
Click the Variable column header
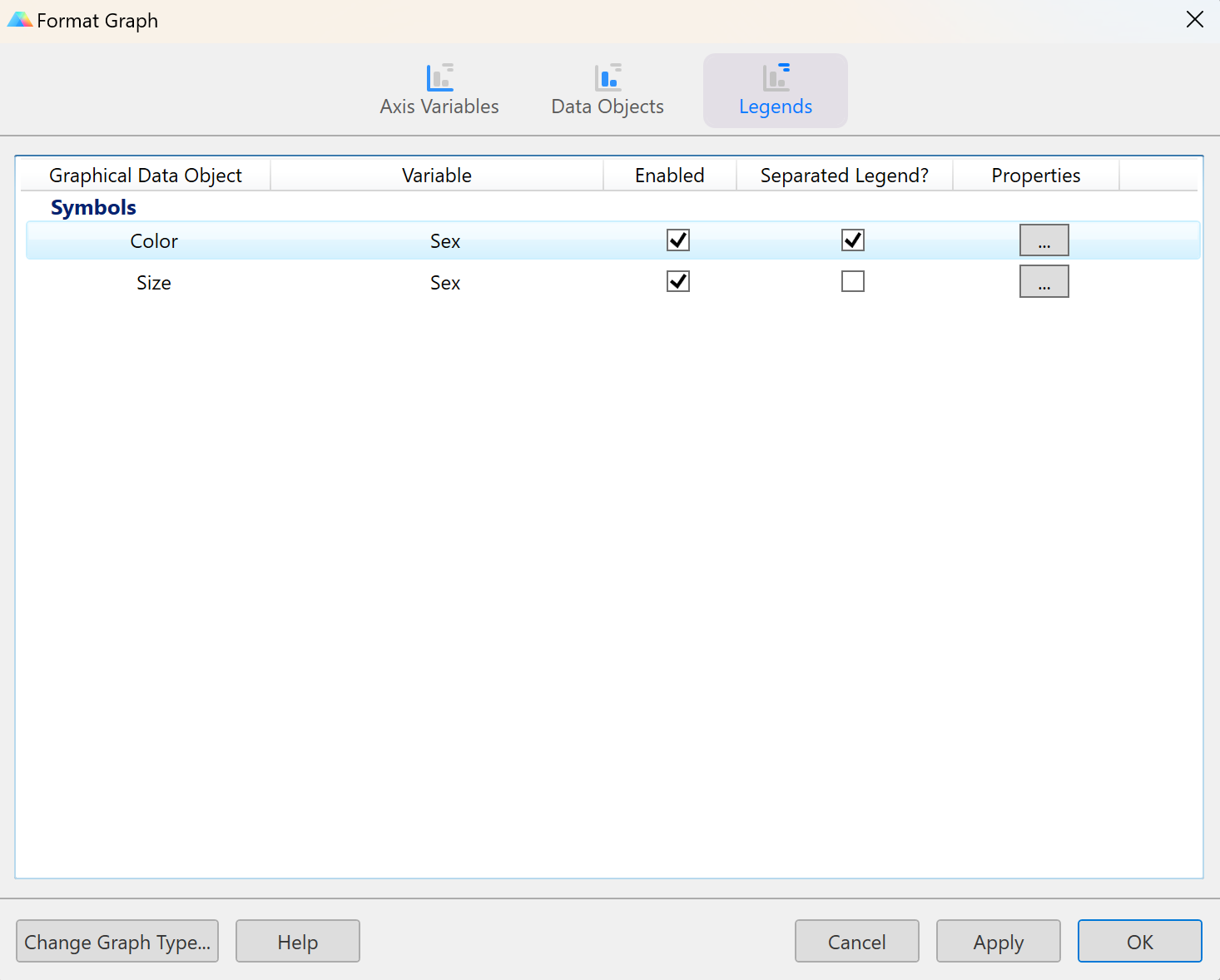pyautogui.click(x=436, y=176)
